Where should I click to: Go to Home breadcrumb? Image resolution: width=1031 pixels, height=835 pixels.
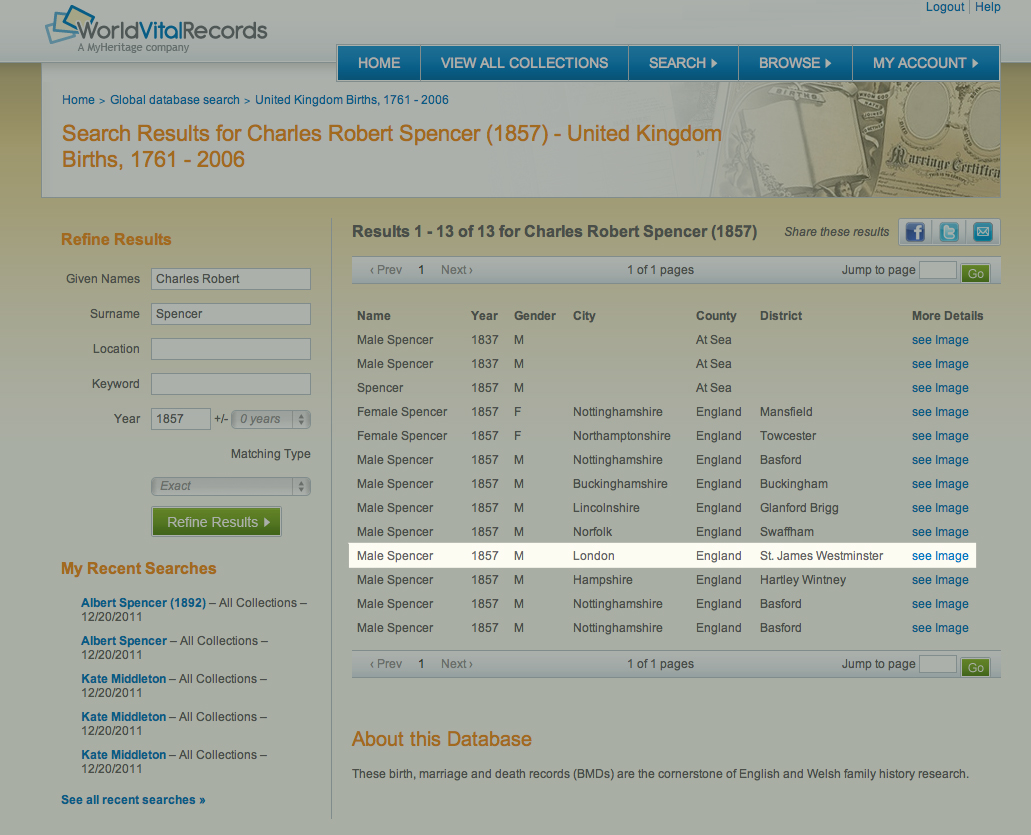click(78, 100)
